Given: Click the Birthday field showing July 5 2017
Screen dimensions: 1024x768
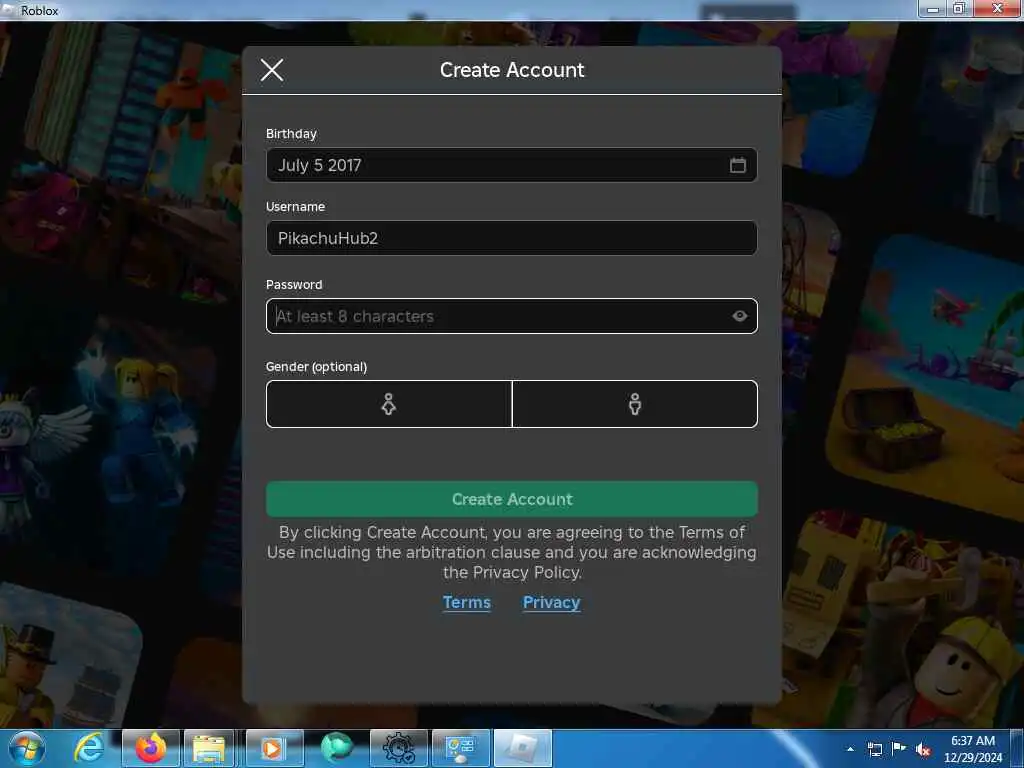Looking at the screenshot, I should click(512, 165).
